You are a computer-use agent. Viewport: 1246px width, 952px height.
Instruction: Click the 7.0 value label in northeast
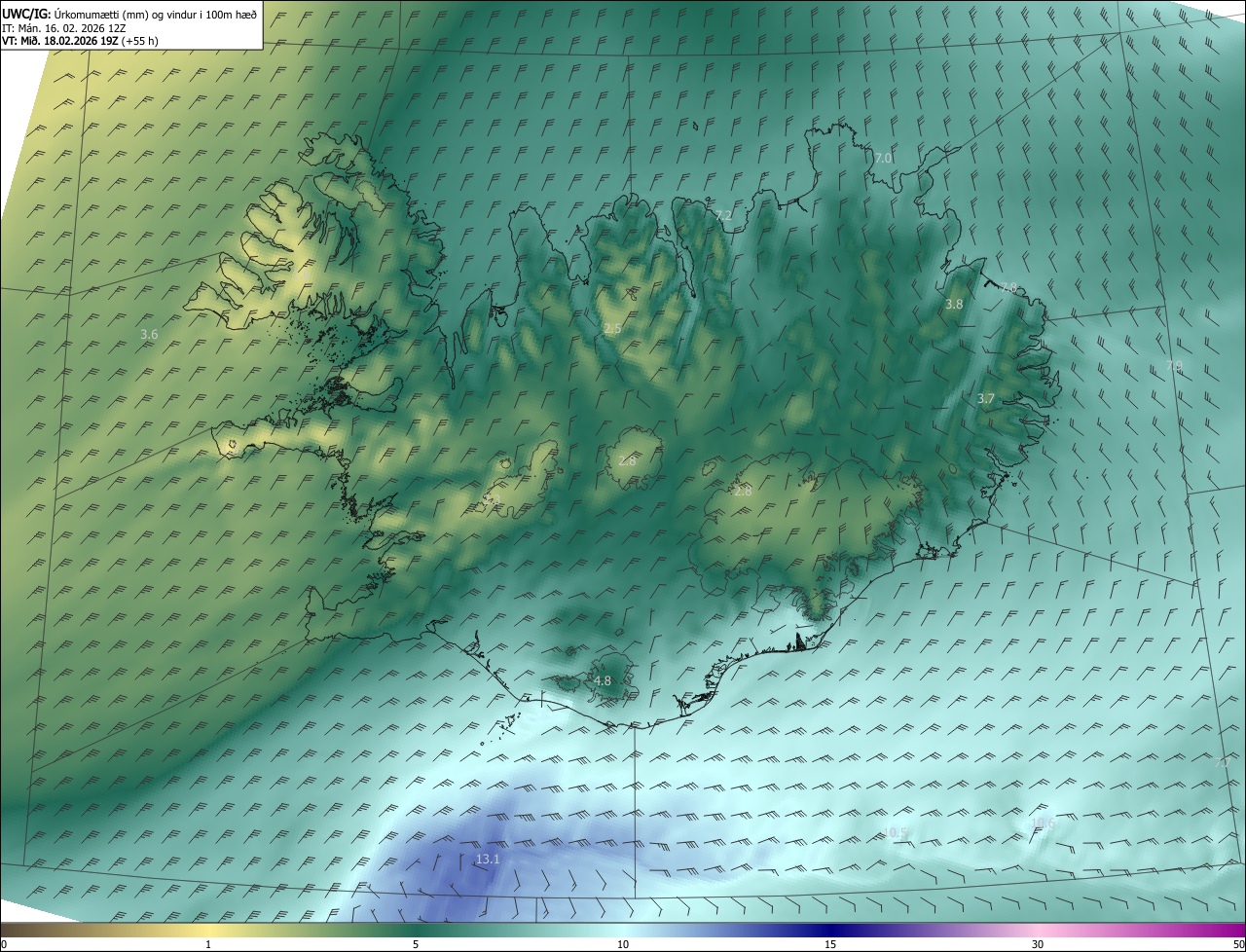pos(883,158)
